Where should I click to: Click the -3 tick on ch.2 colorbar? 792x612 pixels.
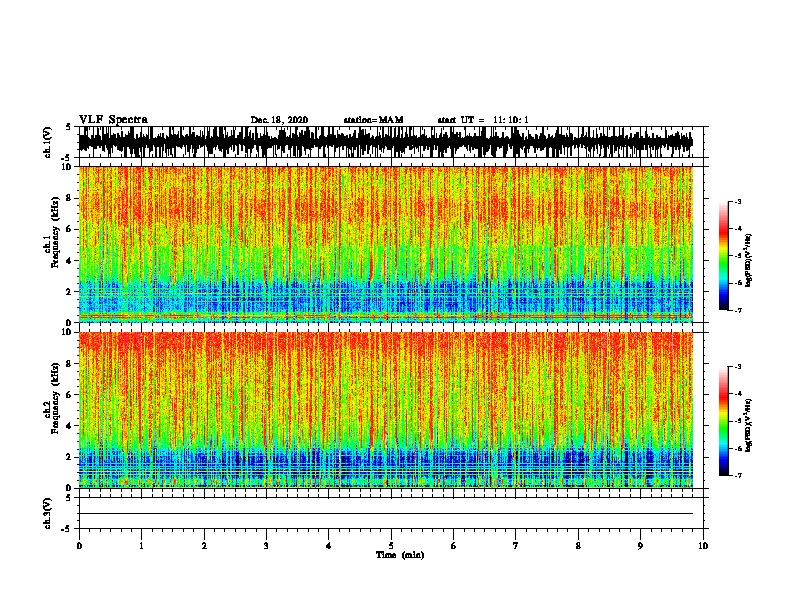pos(737,367)
